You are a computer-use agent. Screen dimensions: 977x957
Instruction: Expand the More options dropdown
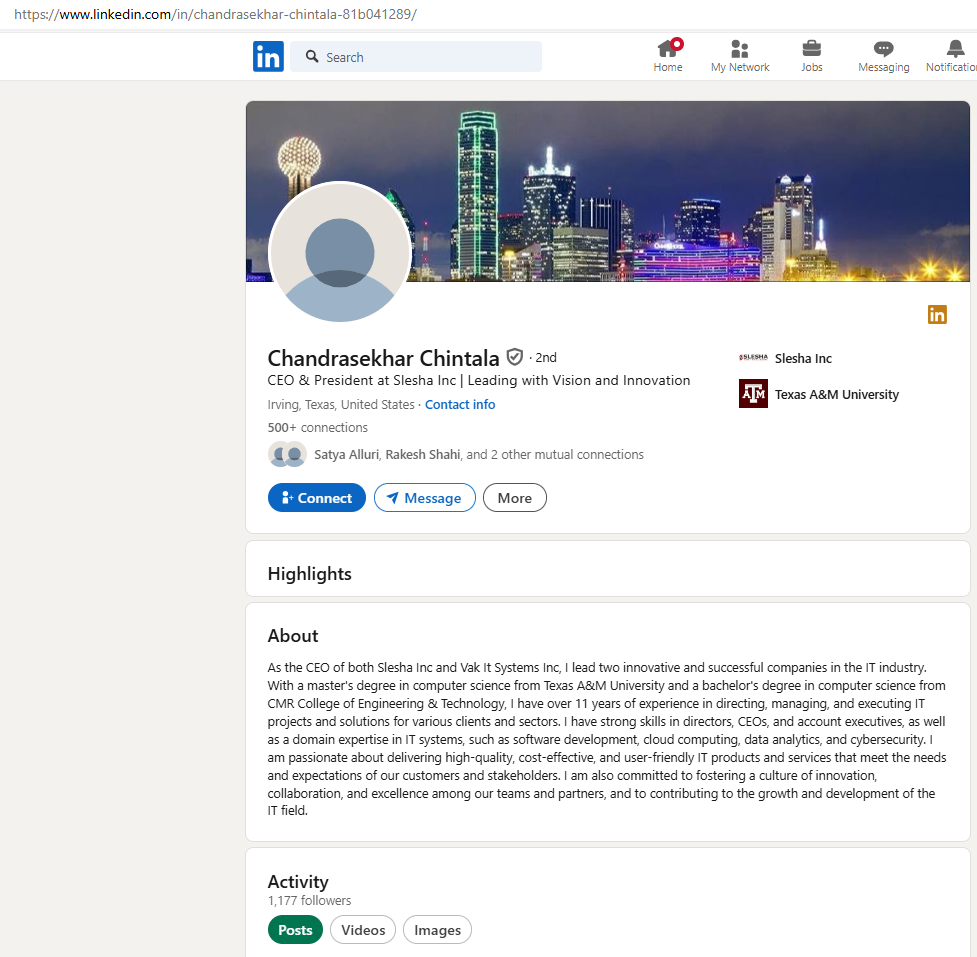(x=514, y=498)
